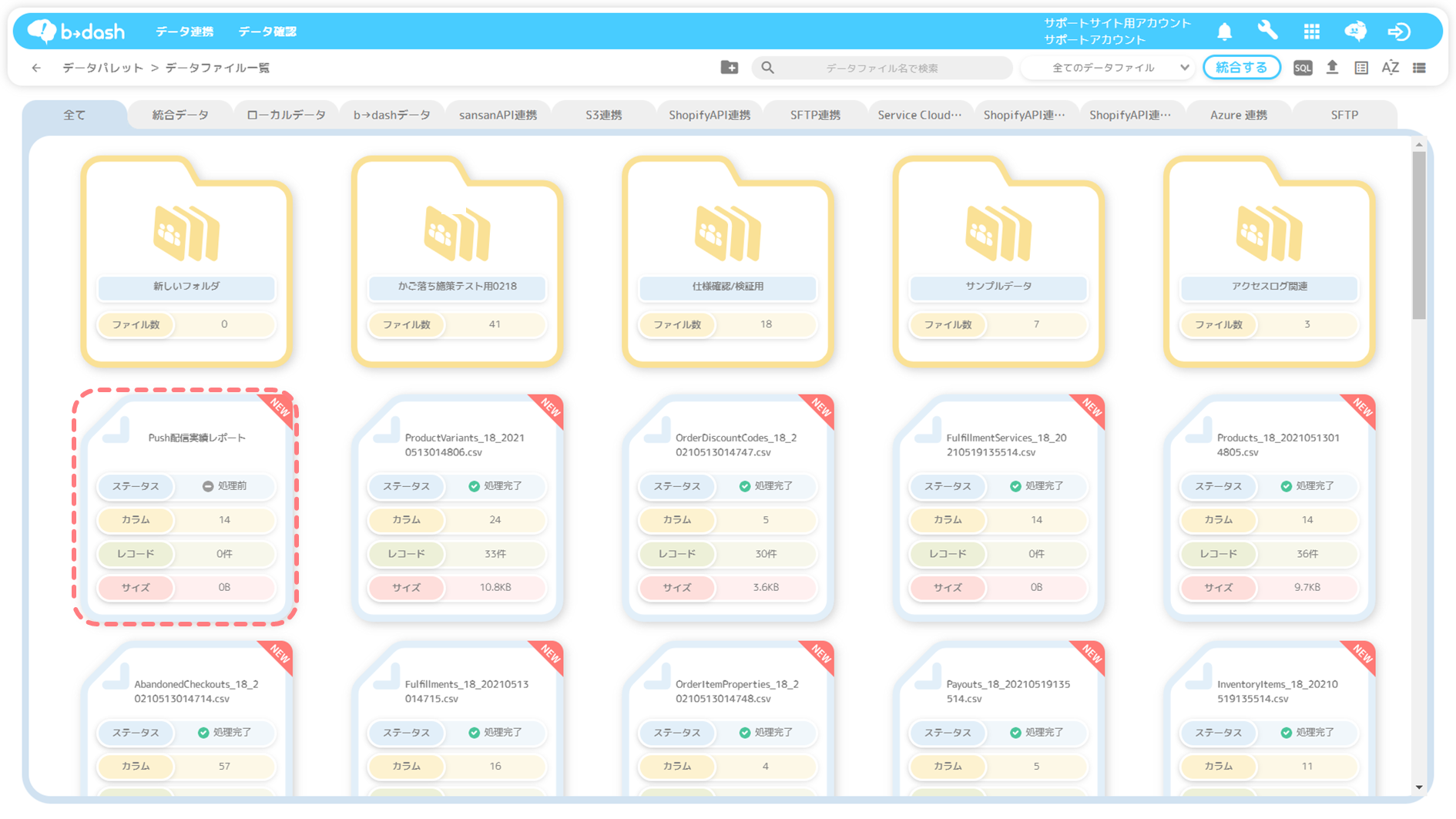Screen dimensions: 1456x819
Task: Click the 9.7KB size value
Action: tap(1307, 587)
